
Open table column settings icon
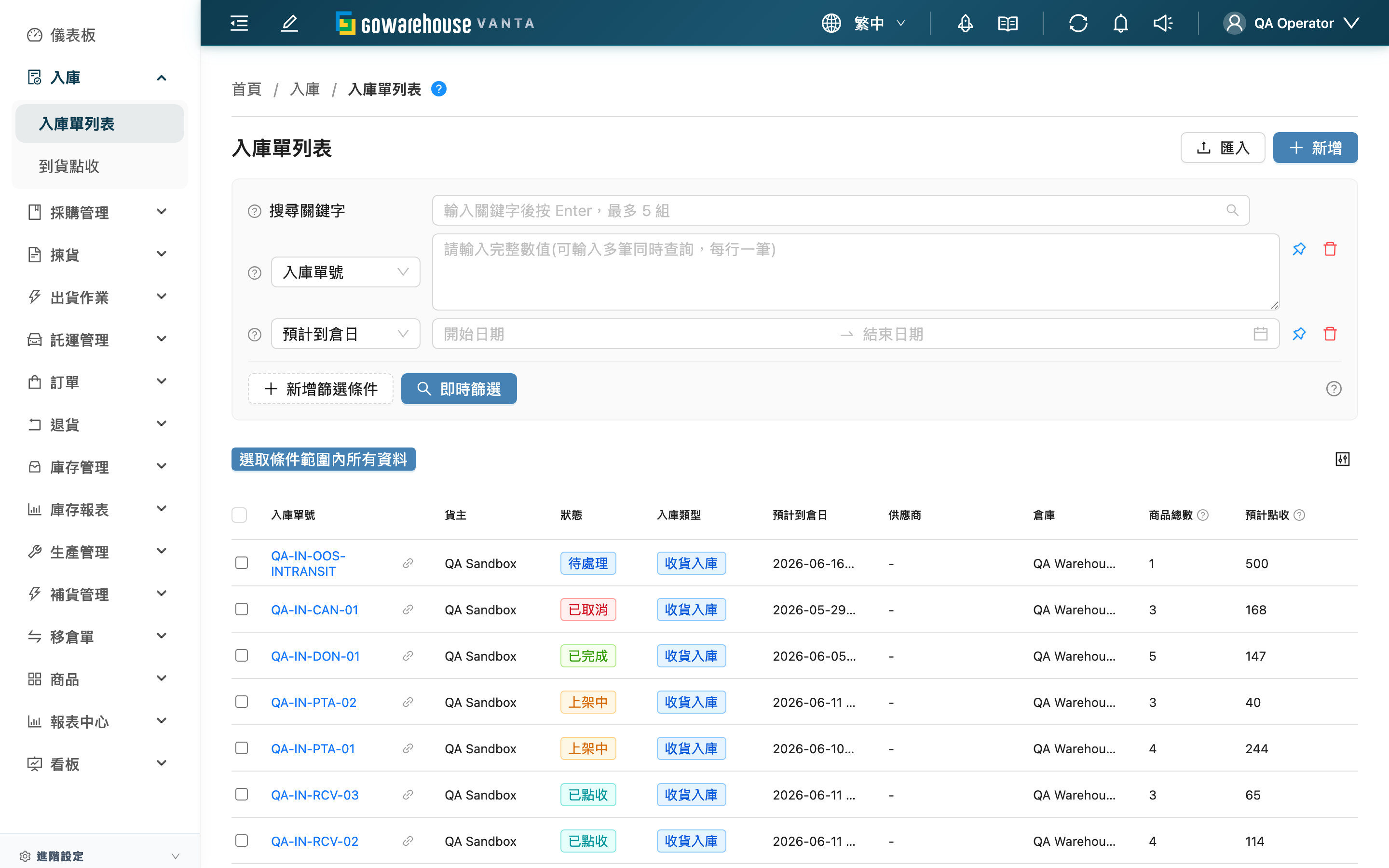[x=1342, y=459]
